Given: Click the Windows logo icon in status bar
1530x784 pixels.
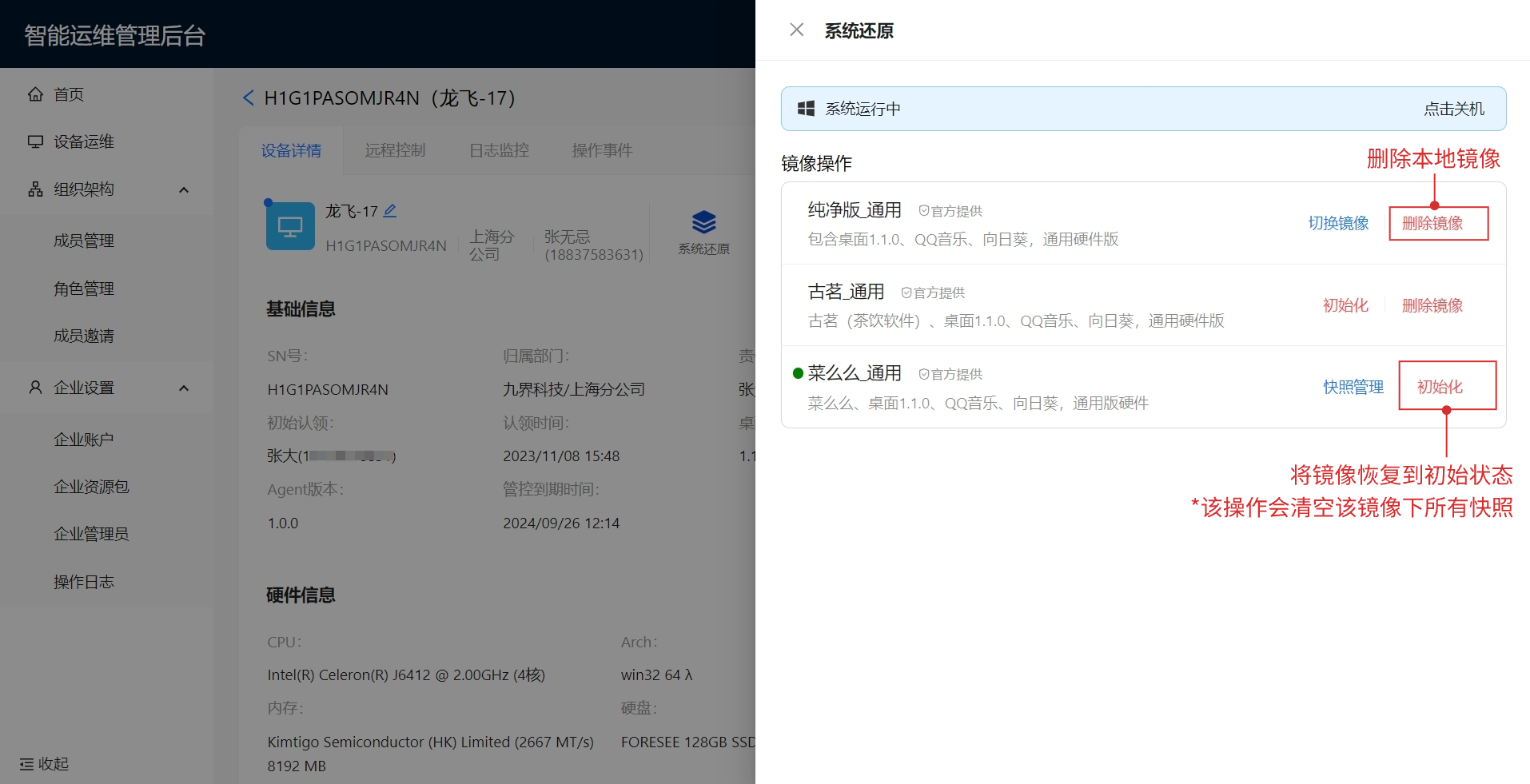Looking at the screenshot, I should [x=806, y=109].
